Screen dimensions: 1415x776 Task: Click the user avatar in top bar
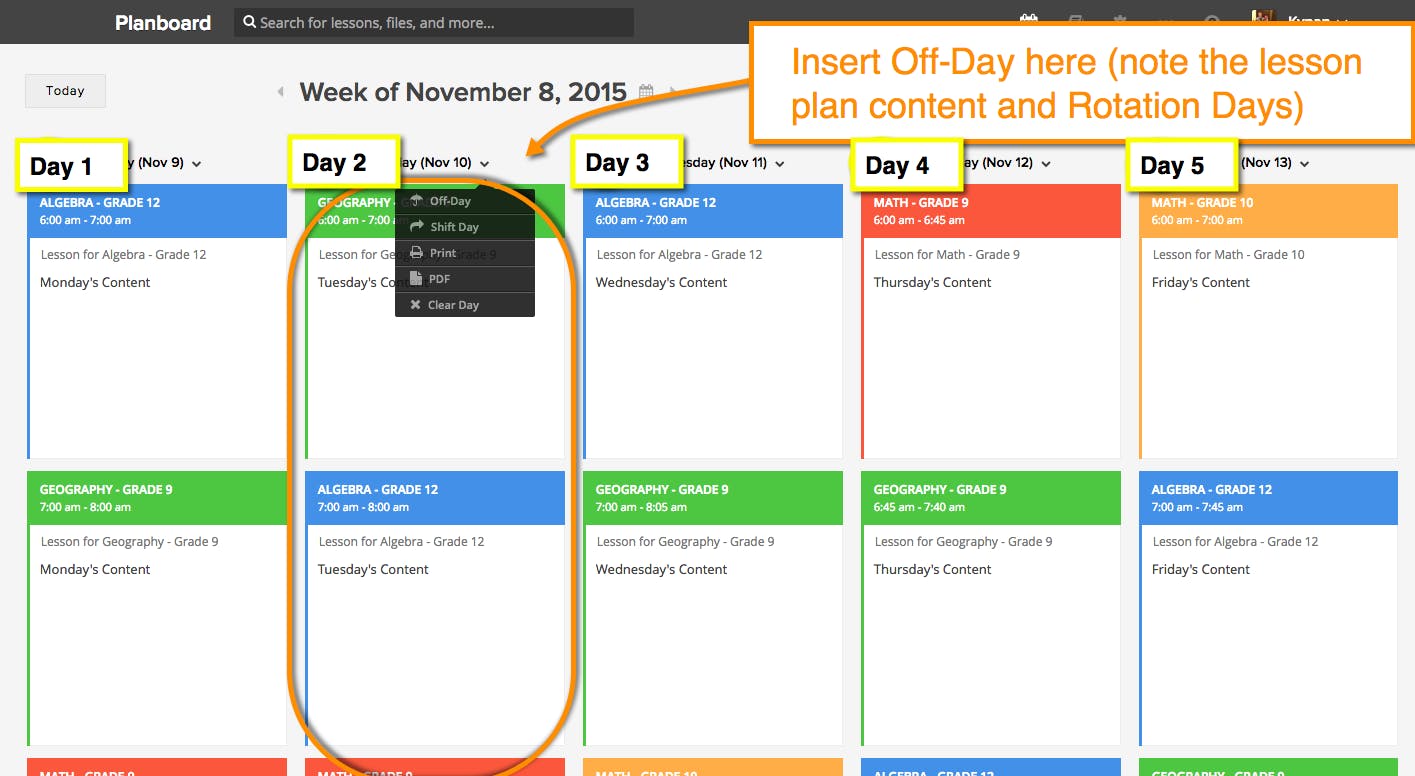(x=1263, y=21)
